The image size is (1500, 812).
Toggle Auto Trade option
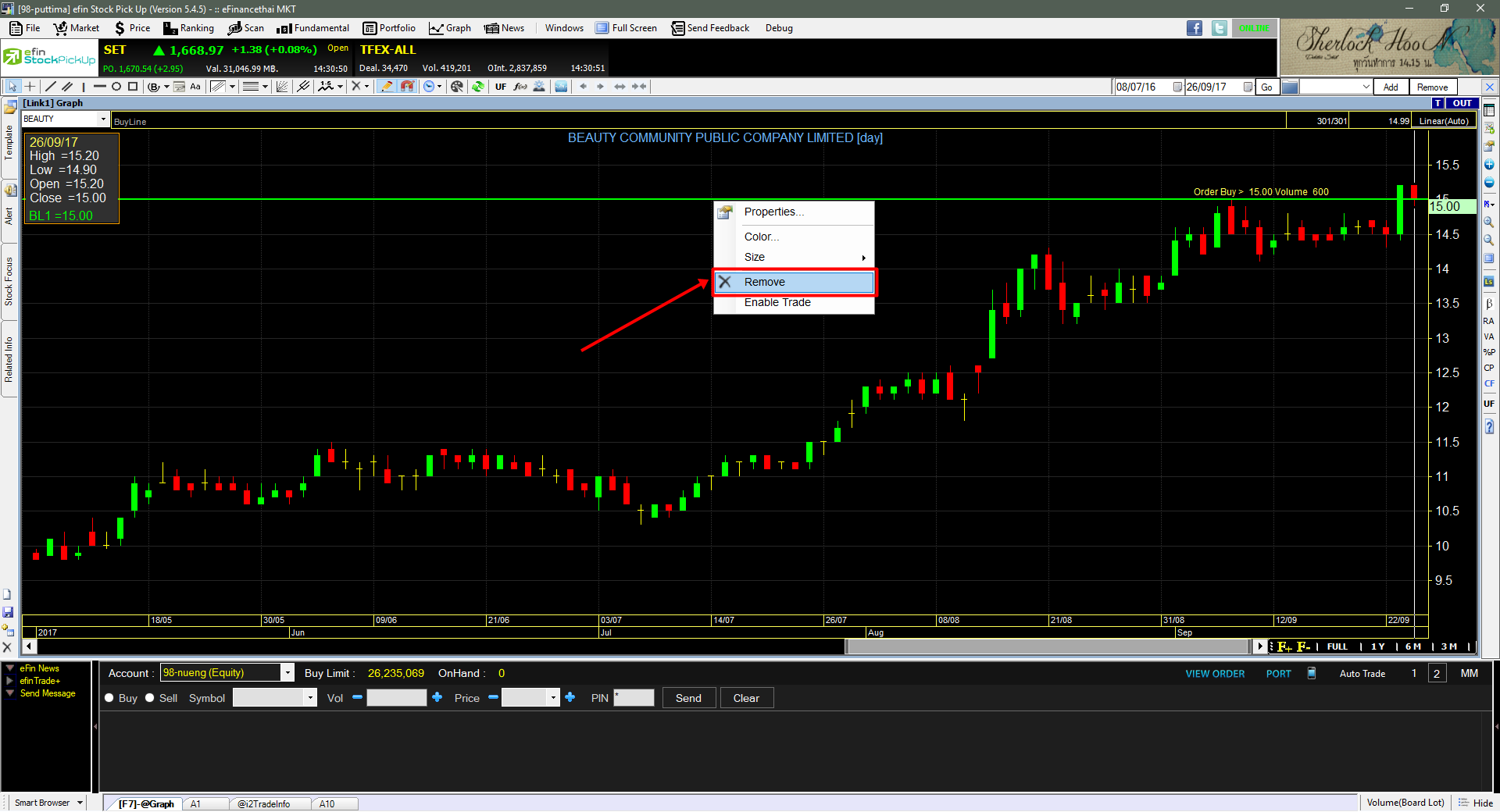[1362, 673]
